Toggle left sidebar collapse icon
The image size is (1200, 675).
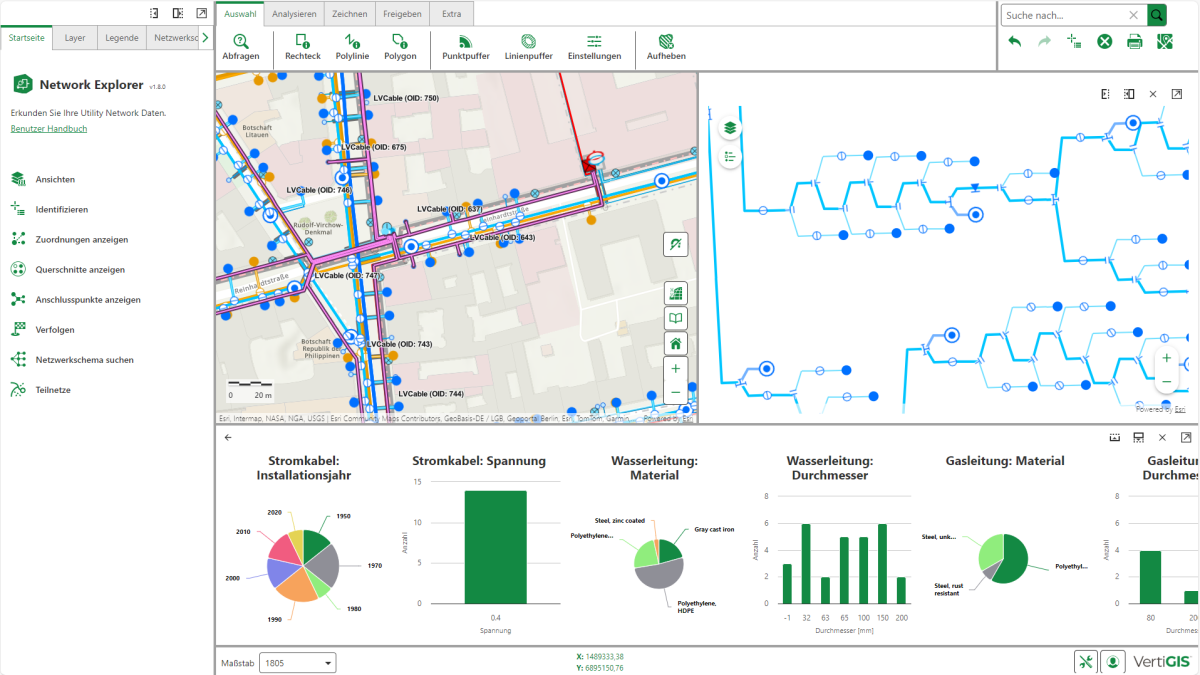click(x=154, y=13)
